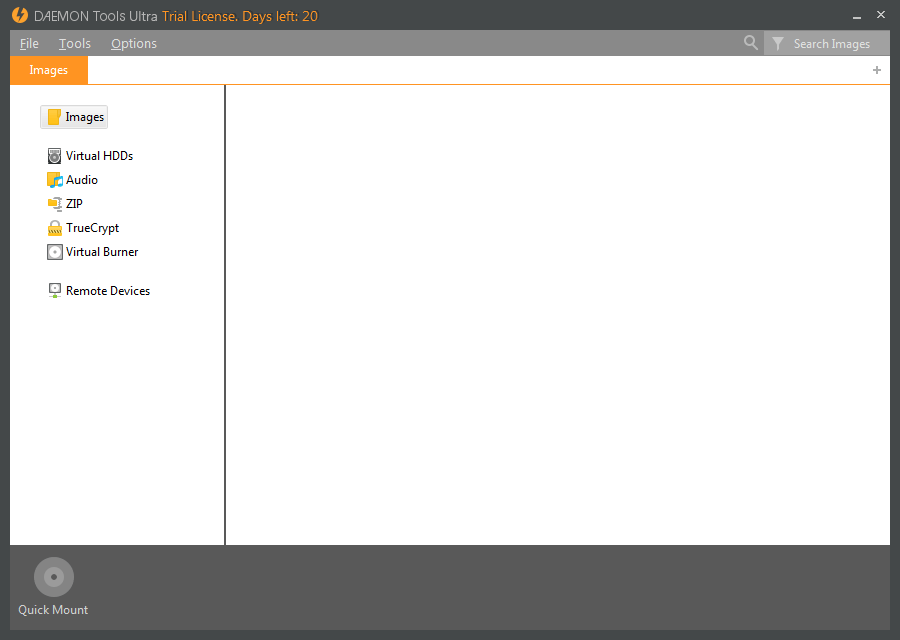The image size is (900, 640).
Task: Switch to the Images tab
Action: pyautogui.click(x=48, y=70)
